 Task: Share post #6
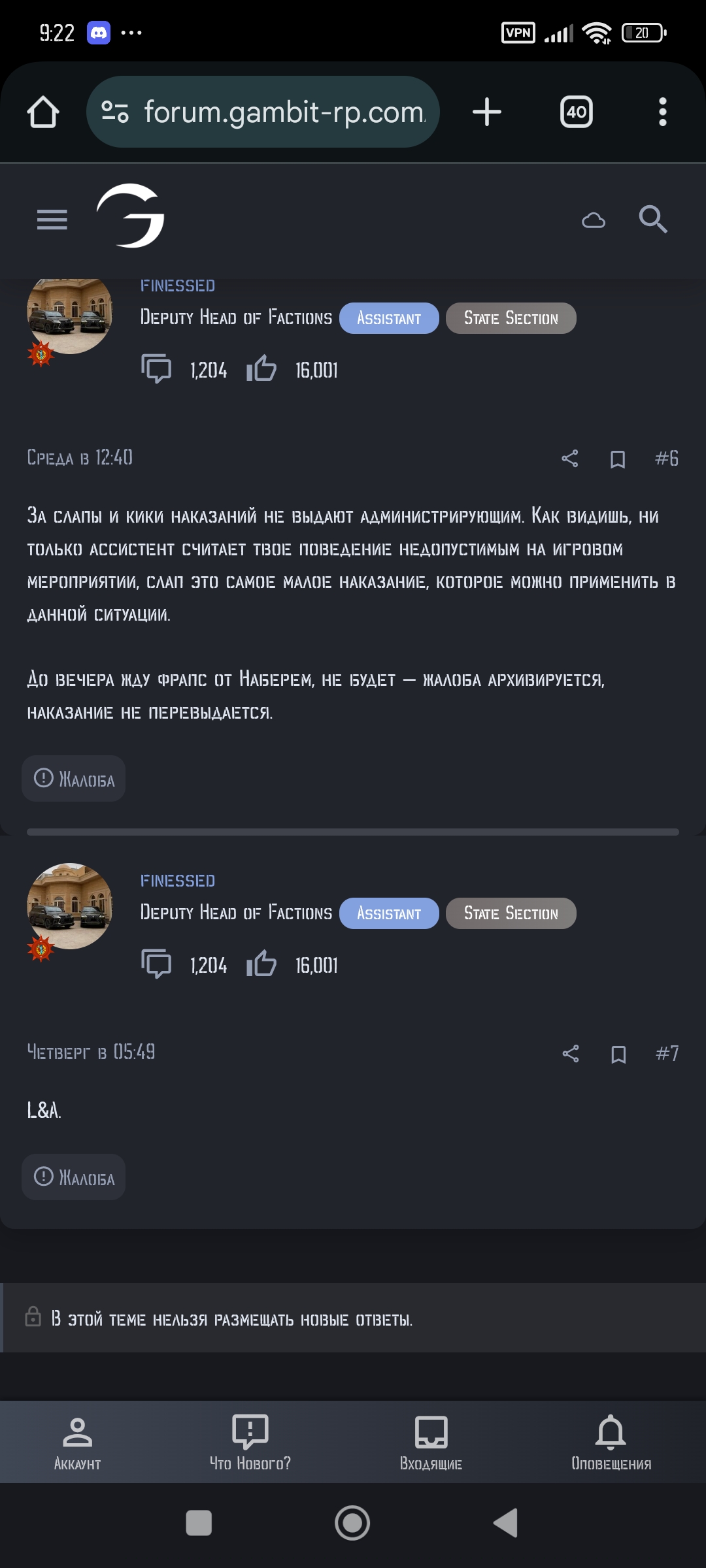click(570, 459)
